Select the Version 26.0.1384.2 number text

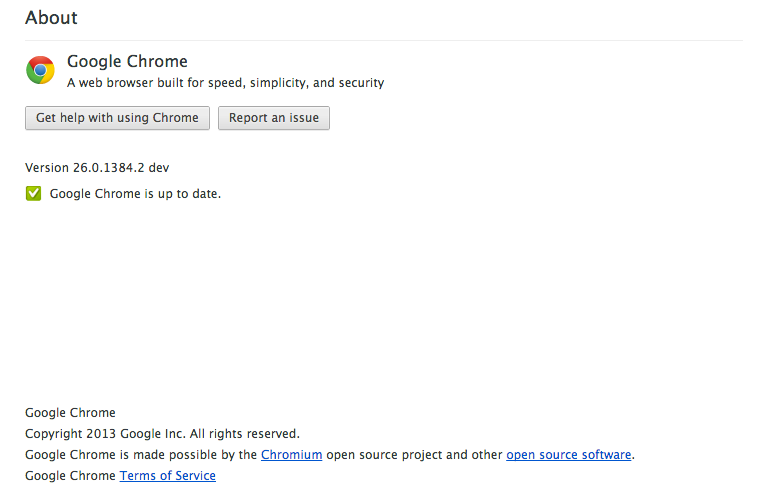pos(109,167)
